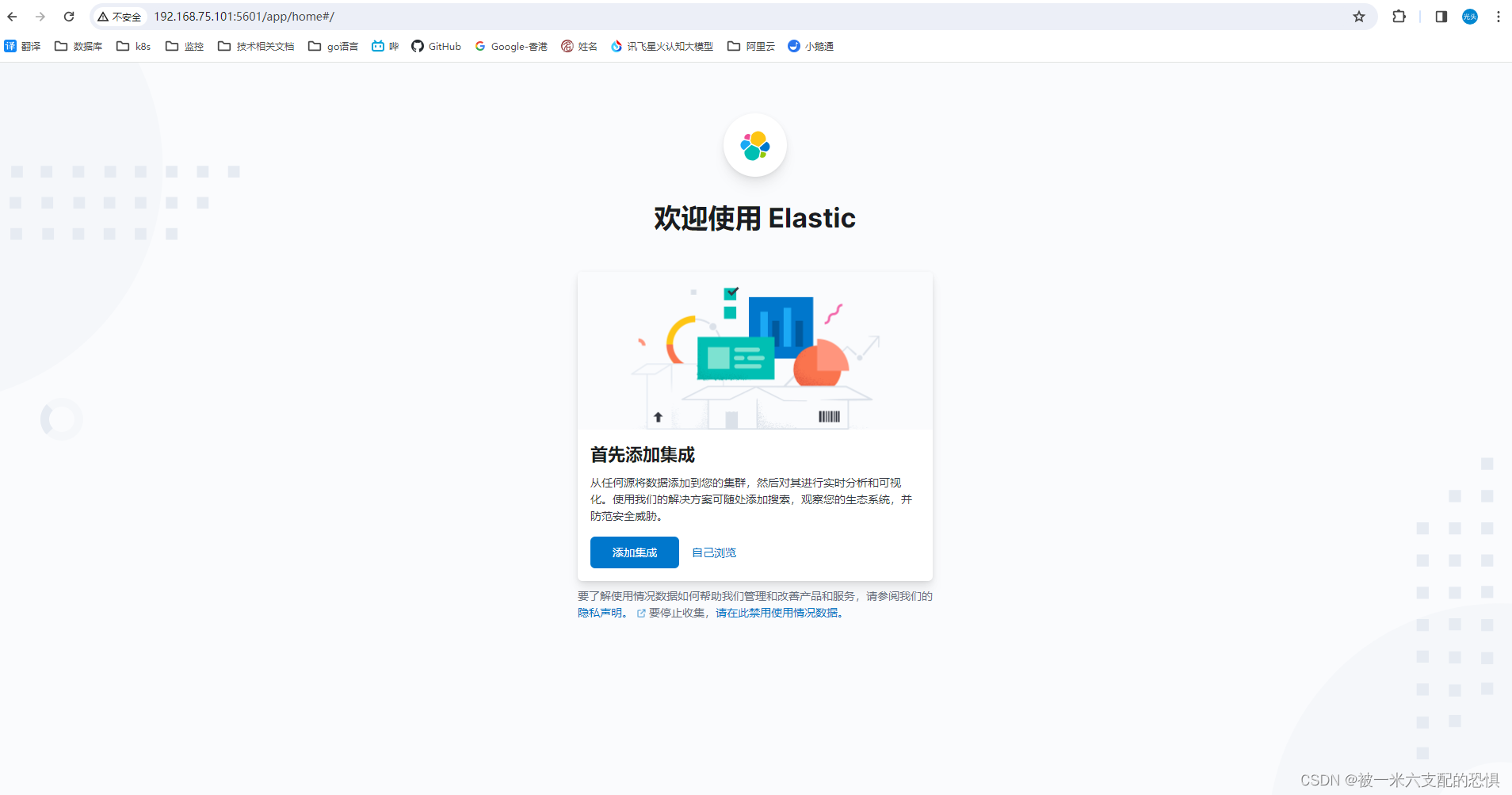The image size is (1512, 795).
Task: Click the 欢迎使用 Elastic heading
Action: point(755,218)
